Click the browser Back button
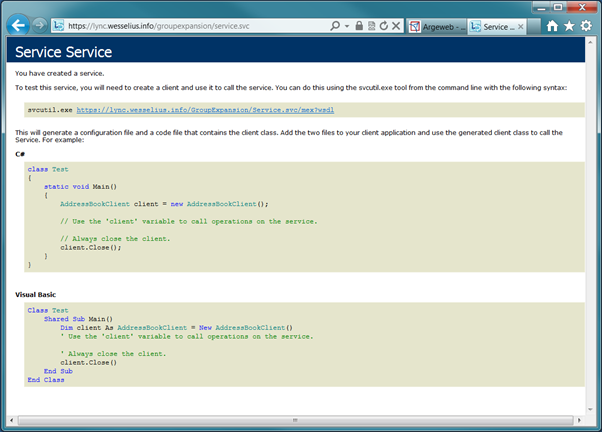The width and height of the screenshot is (602, 432). click(x=20, y=23)
